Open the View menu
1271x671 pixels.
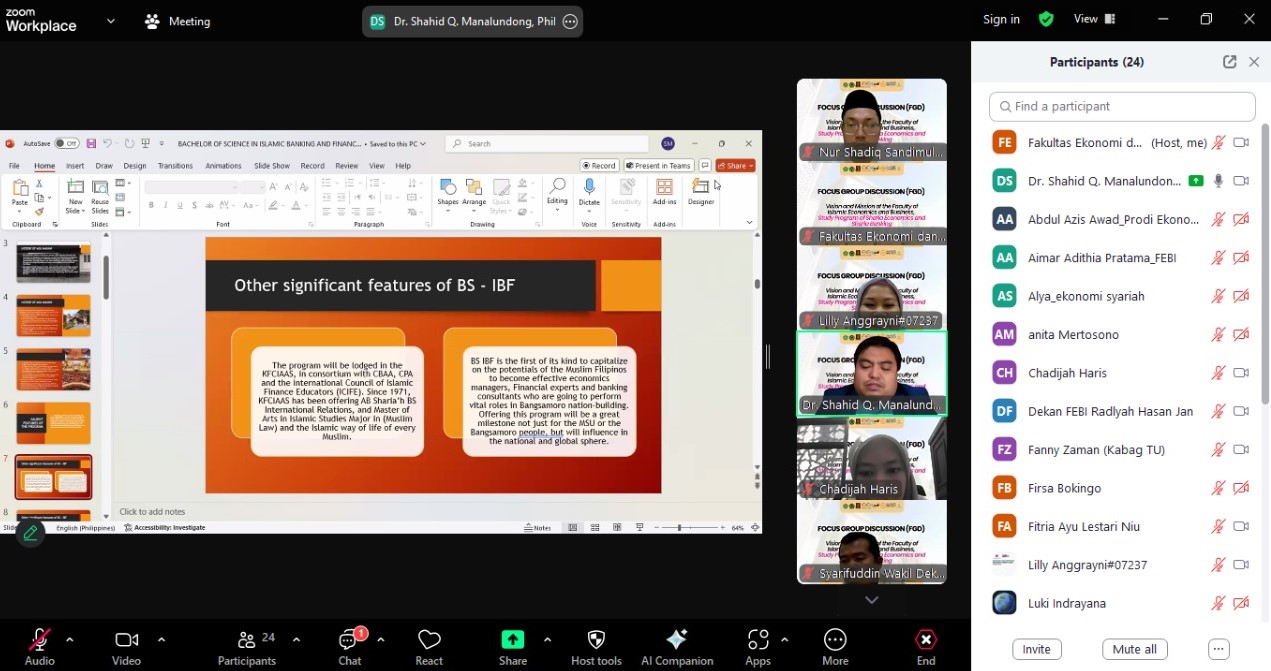tap(1094, 19)
